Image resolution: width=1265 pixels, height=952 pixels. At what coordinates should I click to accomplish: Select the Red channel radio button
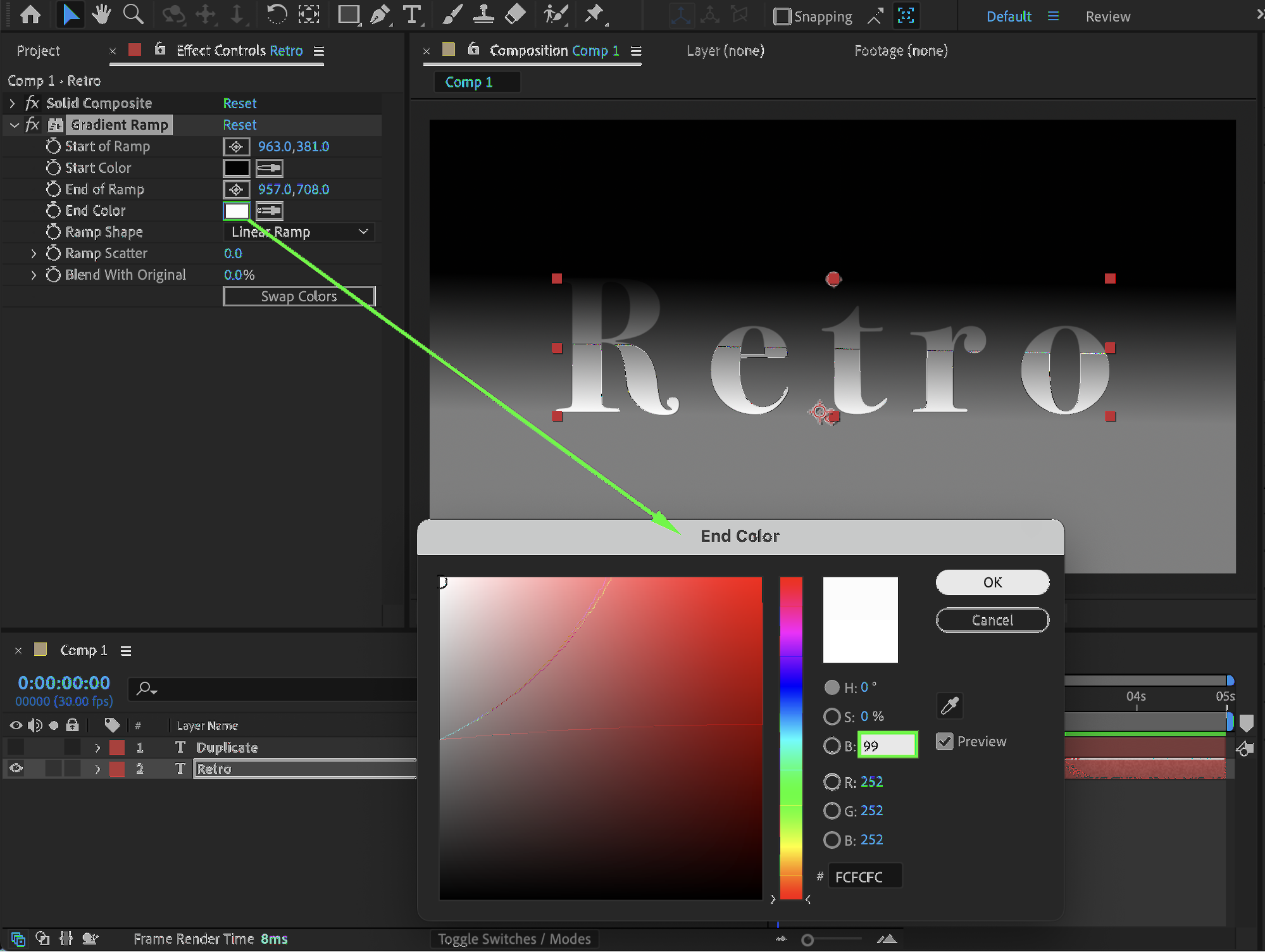pyautogui.click(x=832, y=782)
